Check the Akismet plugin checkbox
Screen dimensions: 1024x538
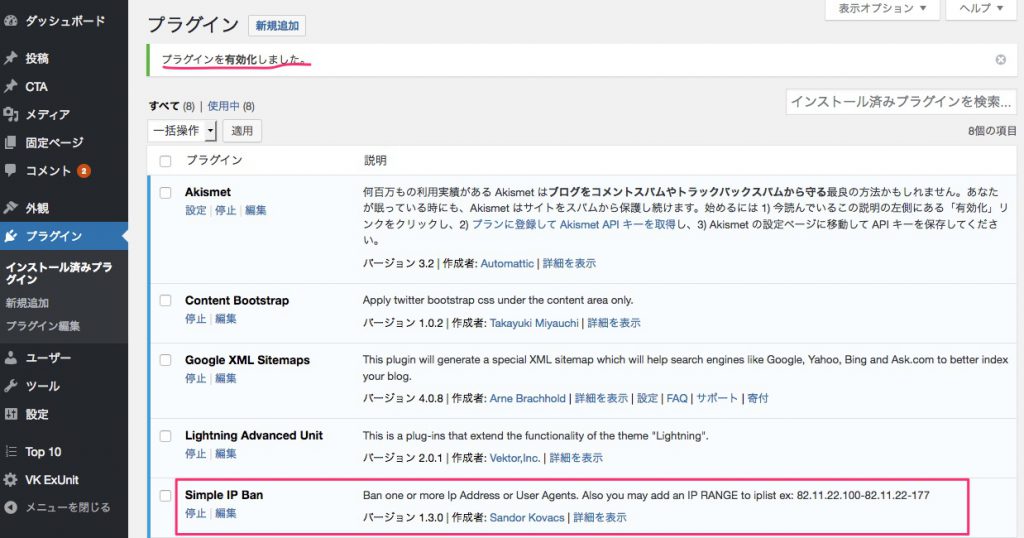(x=165, y=193)
